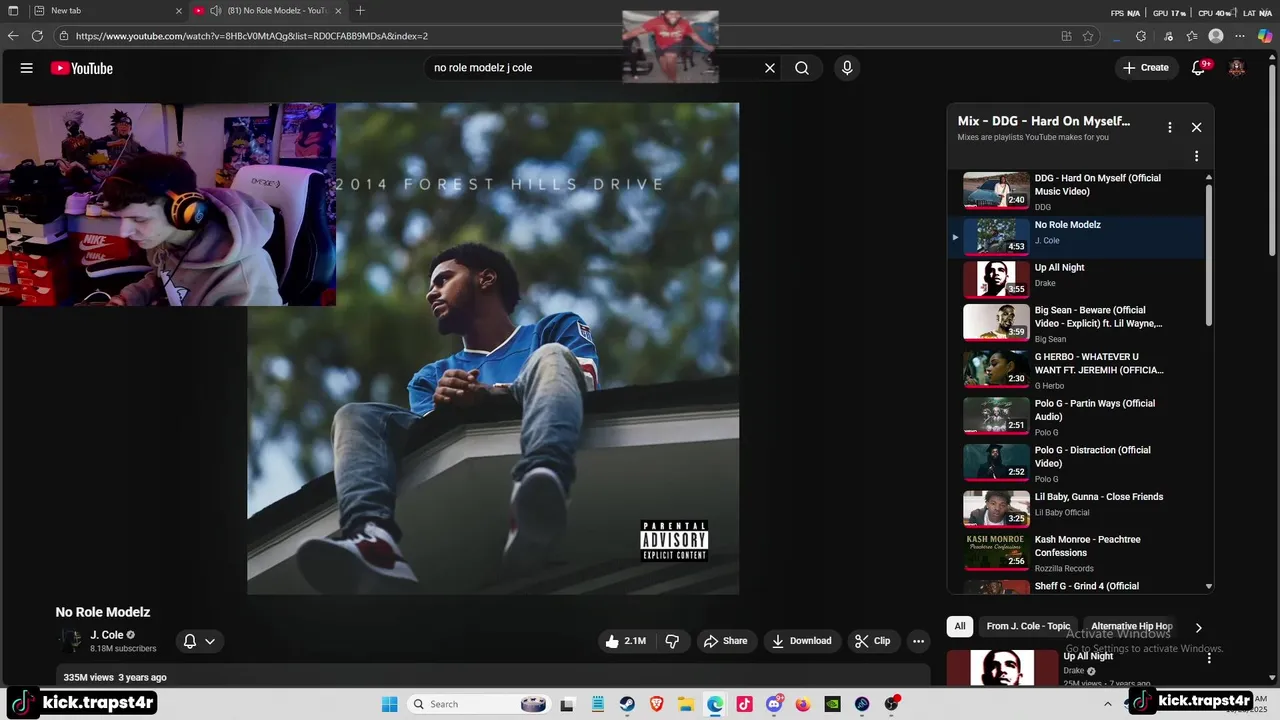The height and width of the screenshot is (720, 1280).
Task: Open the YouTube hamburger guide menu
Action: pyautogui.click(x=27, y=68)
